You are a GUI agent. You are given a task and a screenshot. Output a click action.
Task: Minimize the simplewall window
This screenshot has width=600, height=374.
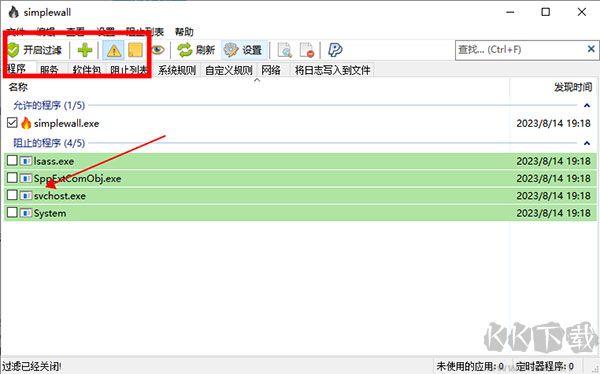510,12
